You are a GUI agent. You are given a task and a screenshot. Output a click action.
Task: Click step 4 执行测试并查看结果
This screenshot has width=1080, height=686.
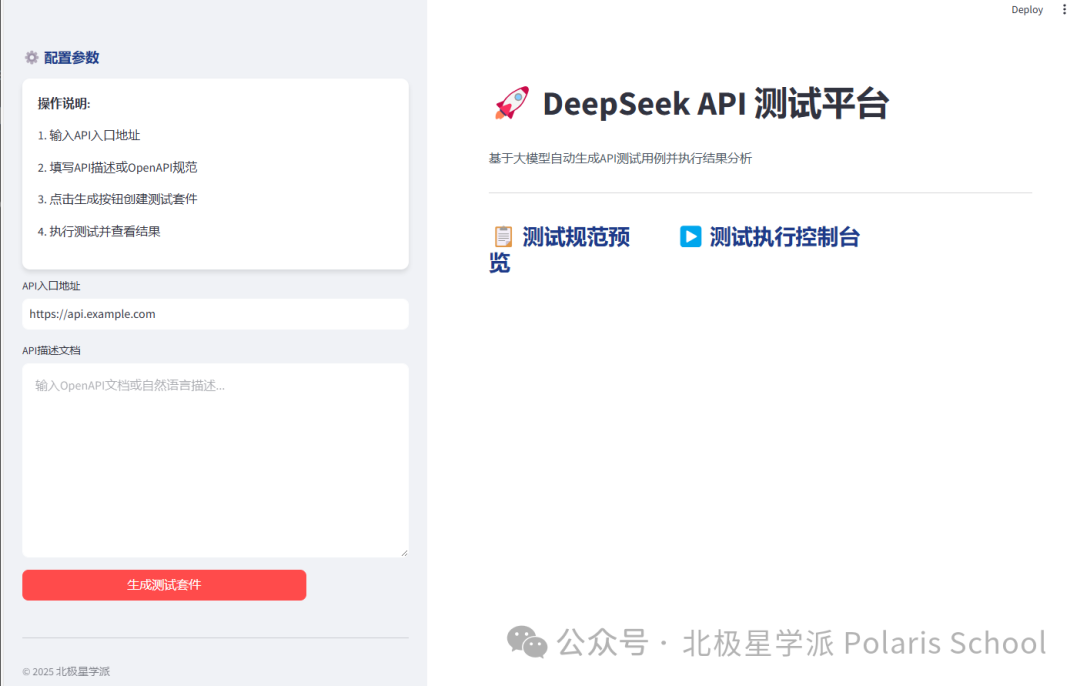98,231
